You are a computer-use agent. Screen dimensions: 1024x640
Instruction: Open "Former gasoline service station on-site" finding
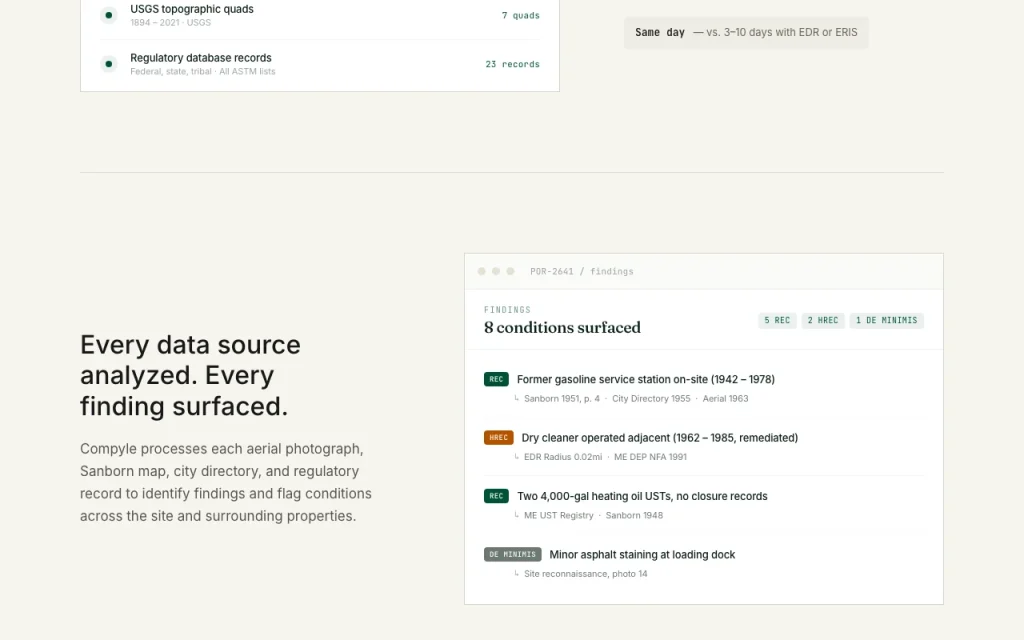(646, 379)
